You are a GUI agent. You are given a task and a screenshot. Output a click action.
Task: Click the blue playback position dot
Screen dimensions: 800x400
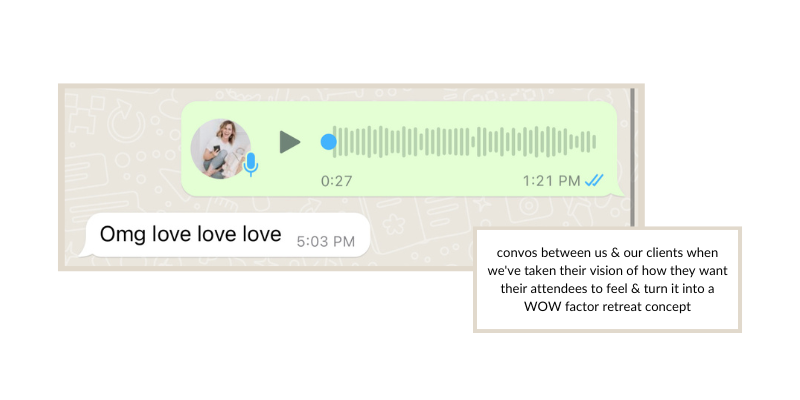329,142
